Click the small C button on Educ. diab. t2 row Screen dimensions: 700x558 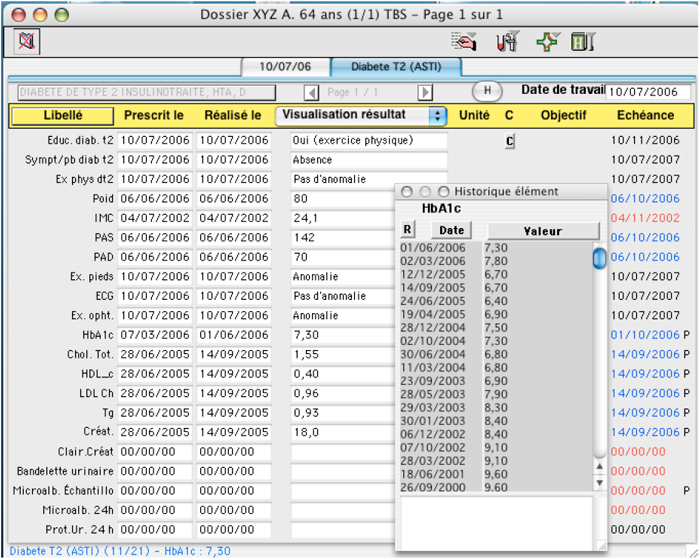pyautogui.click(x=510, y=141)
